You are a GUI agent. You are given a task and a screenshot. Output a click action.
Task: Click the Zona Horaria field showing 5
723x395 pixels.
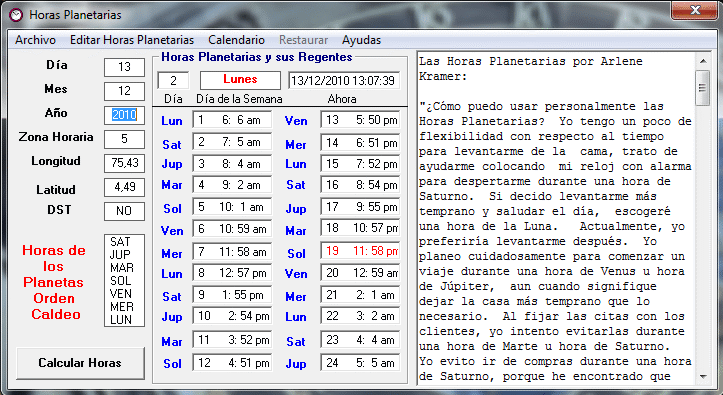[124, 139]
